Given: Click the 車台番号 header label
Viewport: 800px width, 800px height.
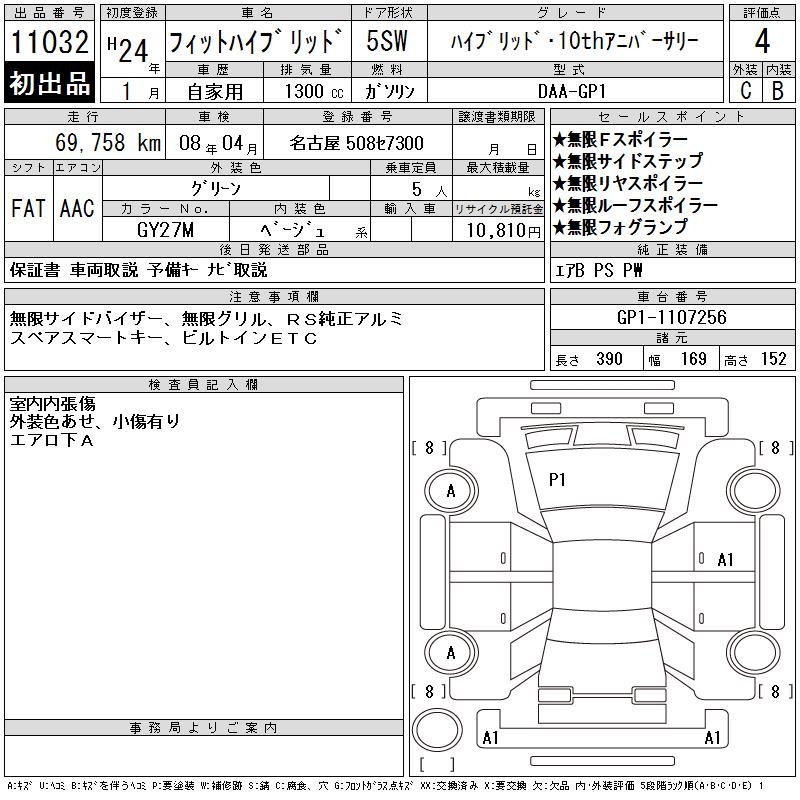Looking at the screenshot, I should (x=672, y=296).
